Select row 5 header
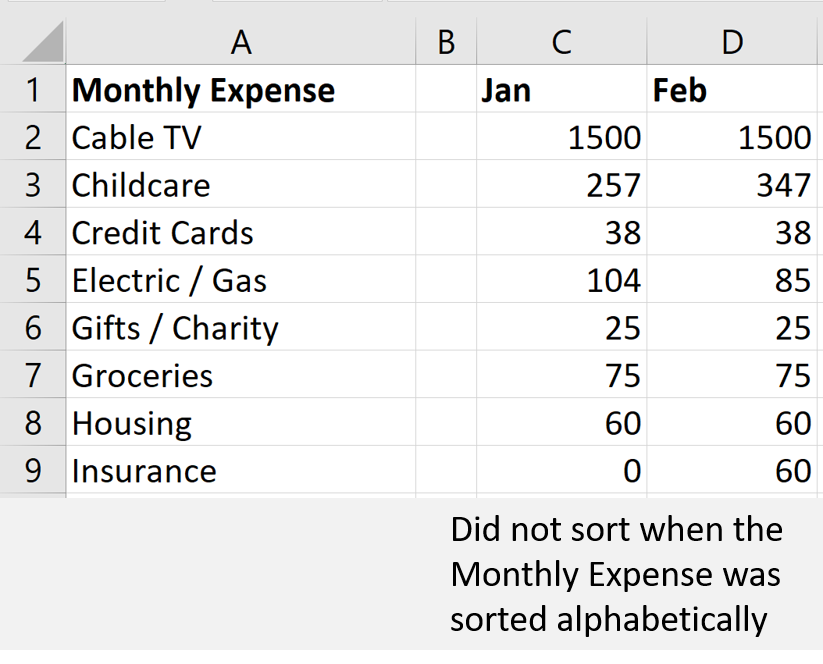Screen dimensions: 823x664 coord(33,280)
